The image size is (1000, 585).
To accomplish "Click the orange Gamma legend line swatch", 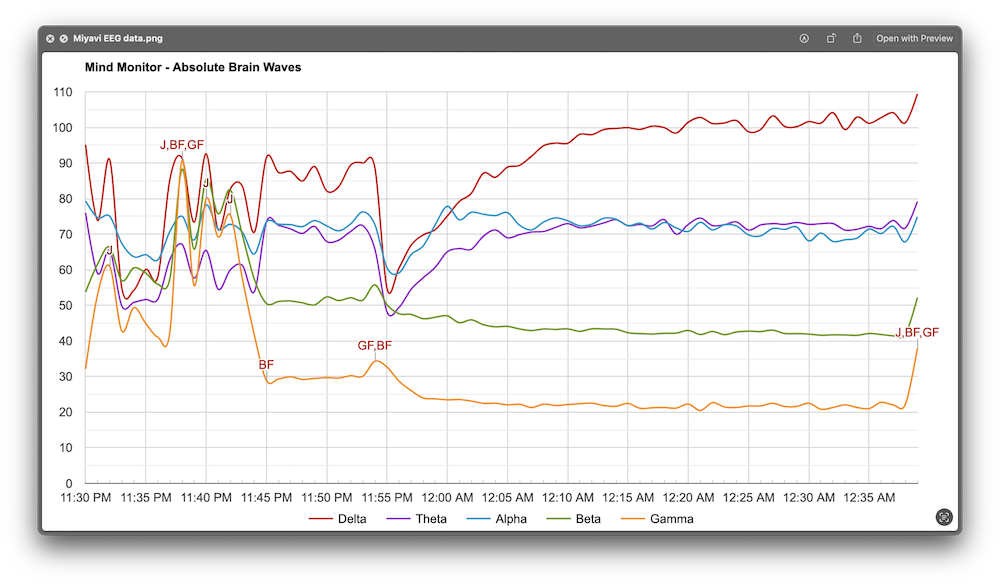I will [633, 519].
